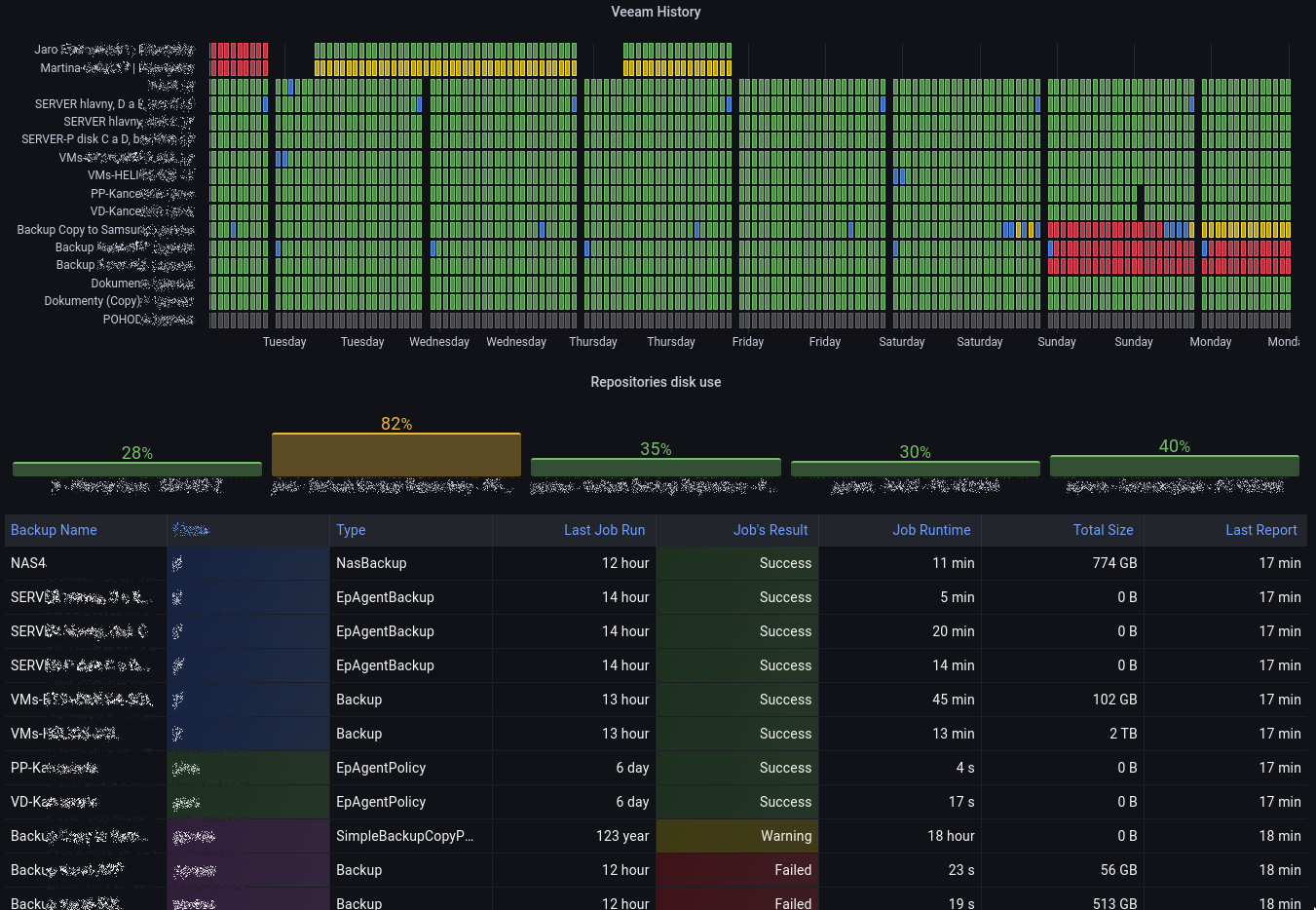Click VMs-HELI history row label
Viewport: 1316px width, 910px height.
(x=140, y=175)
